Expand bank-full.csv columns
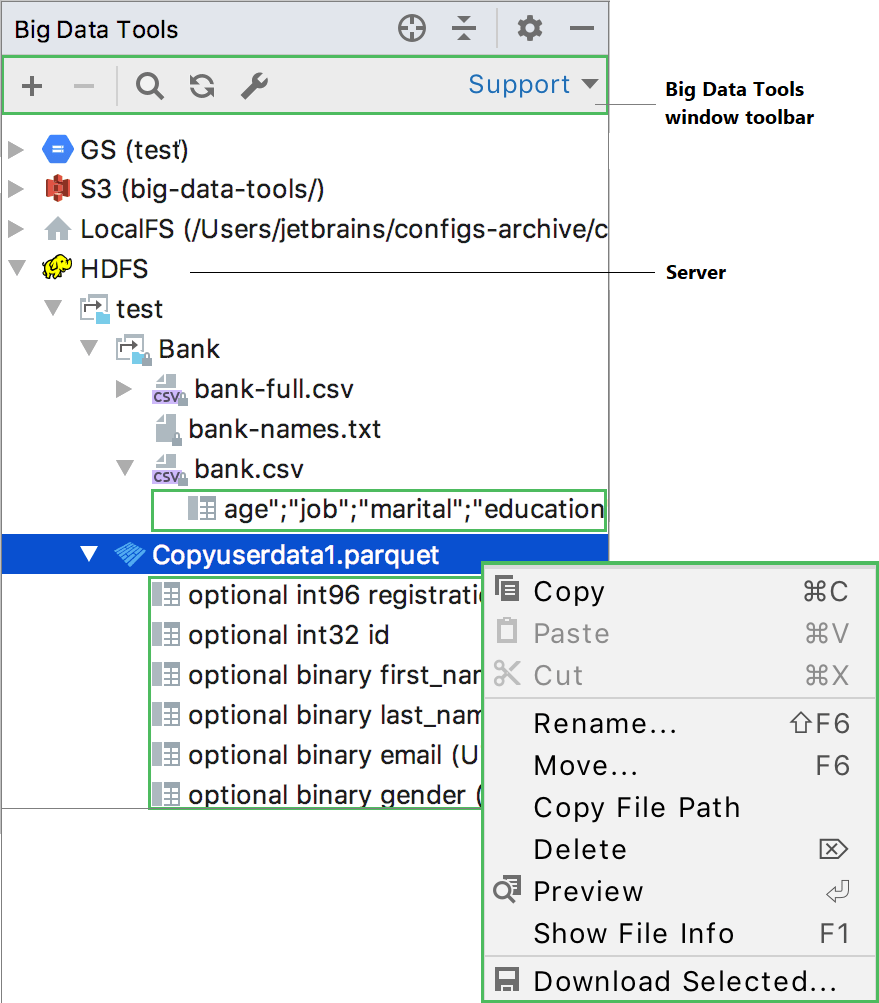879x1003 pixels. point(124,389)
